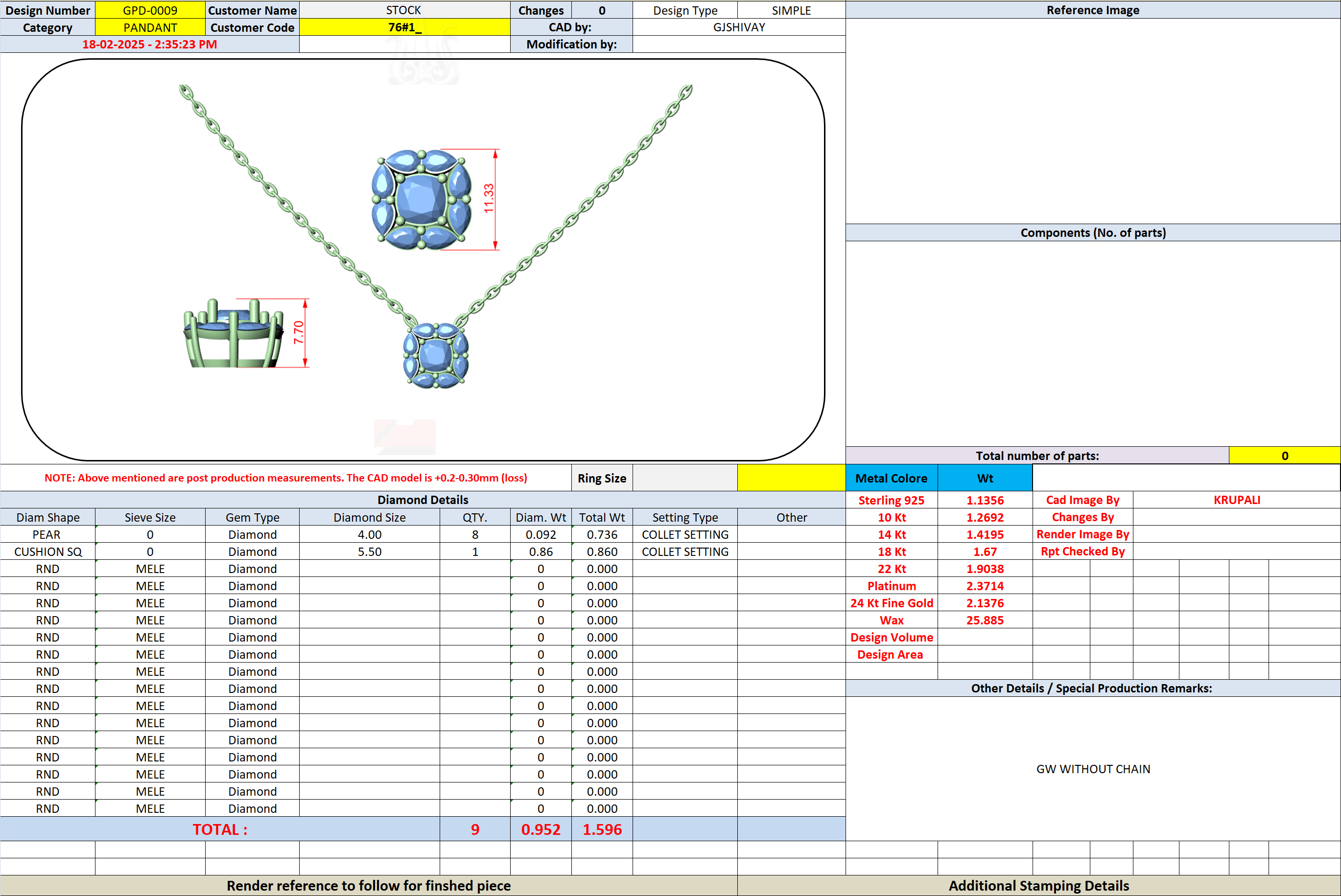Select the total quantity 9 cell
Viewport: 1341px width, 896px height.
click(475, 829)
